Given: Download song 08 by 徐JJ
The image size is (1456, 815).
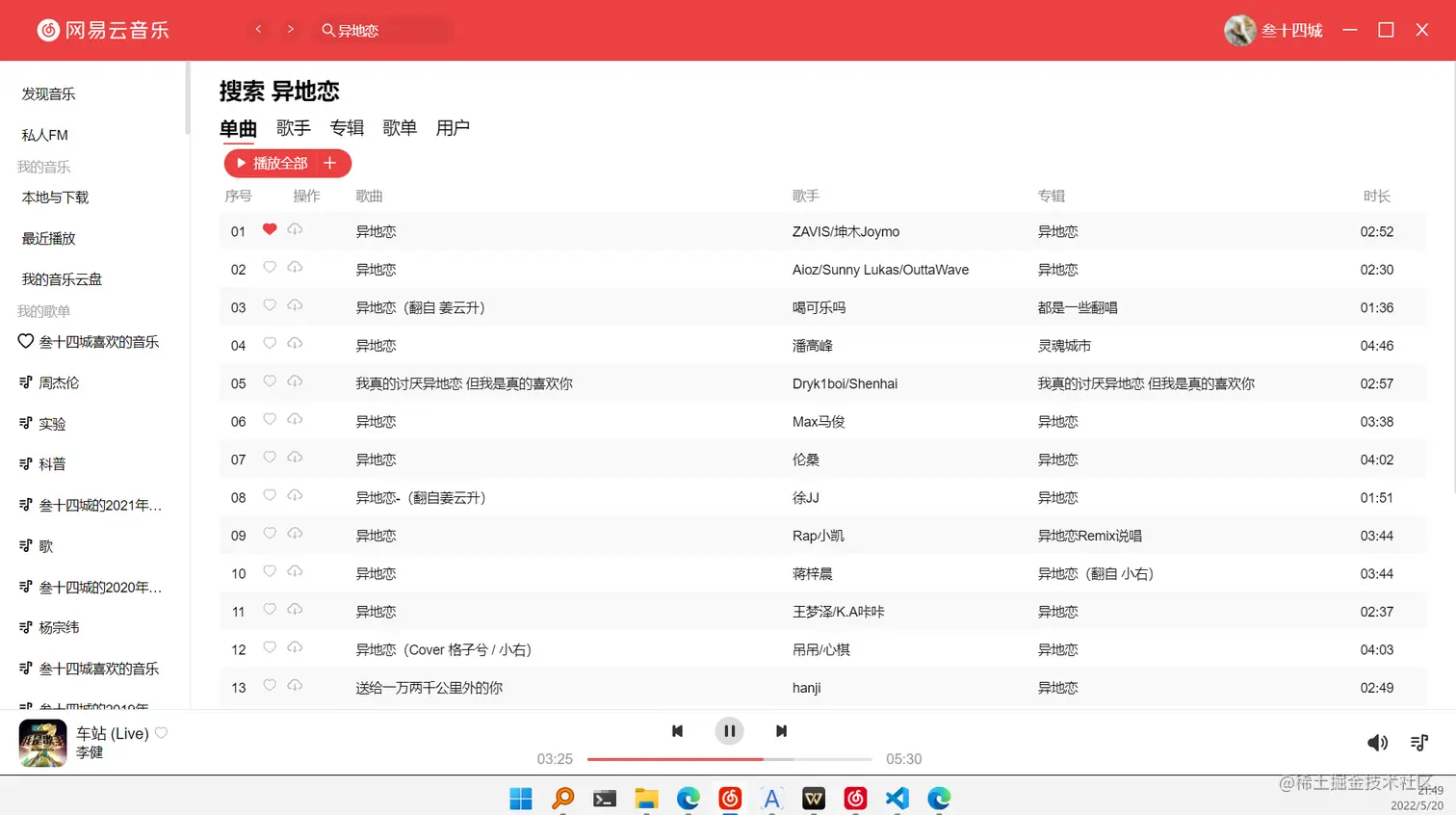Looking at the screenshot, I should click(295, 495).
